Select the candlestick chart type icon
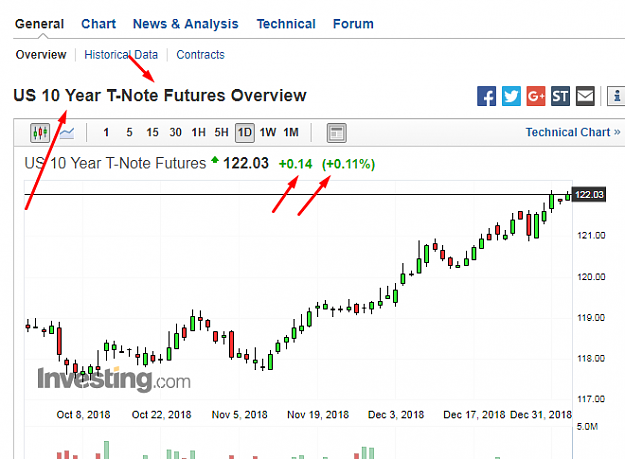 point(40,133)
